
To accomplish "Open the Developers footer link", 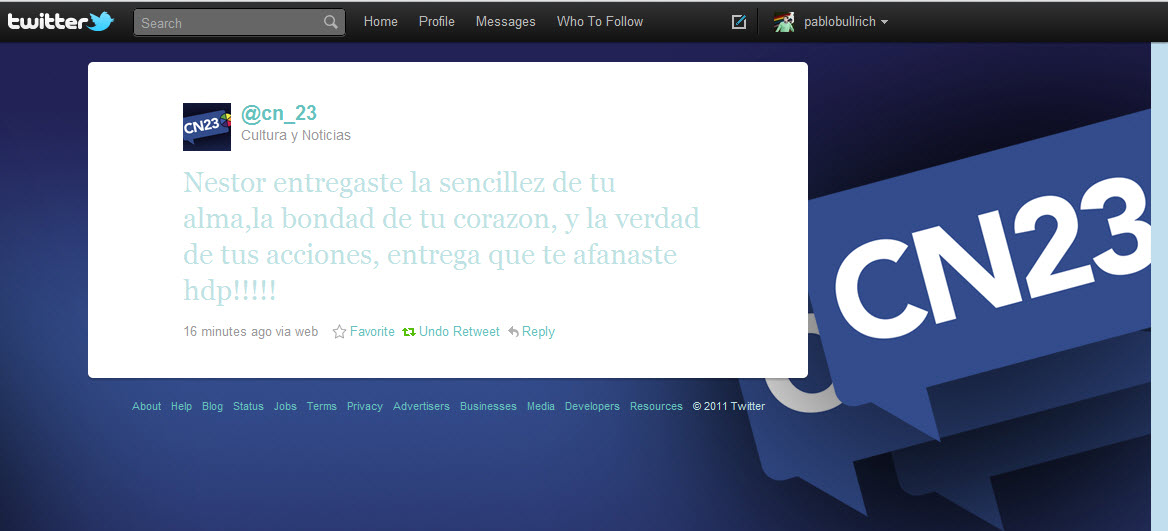I will click(592, 407).
